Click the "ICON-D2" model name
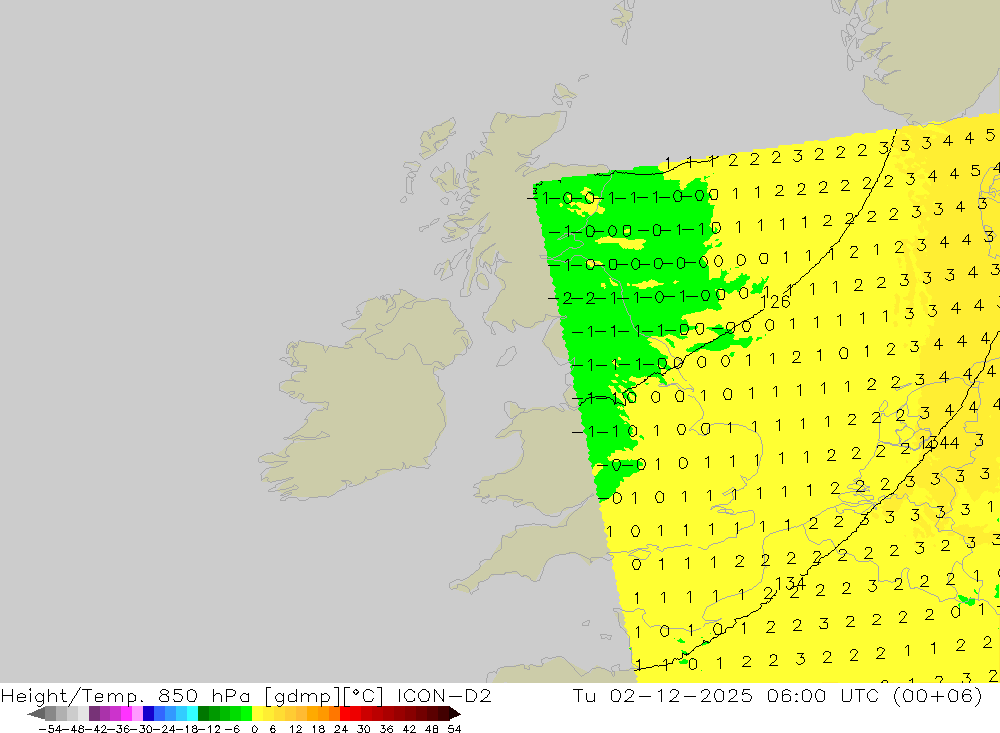1000x733 pixels. [x=444, y=695]
